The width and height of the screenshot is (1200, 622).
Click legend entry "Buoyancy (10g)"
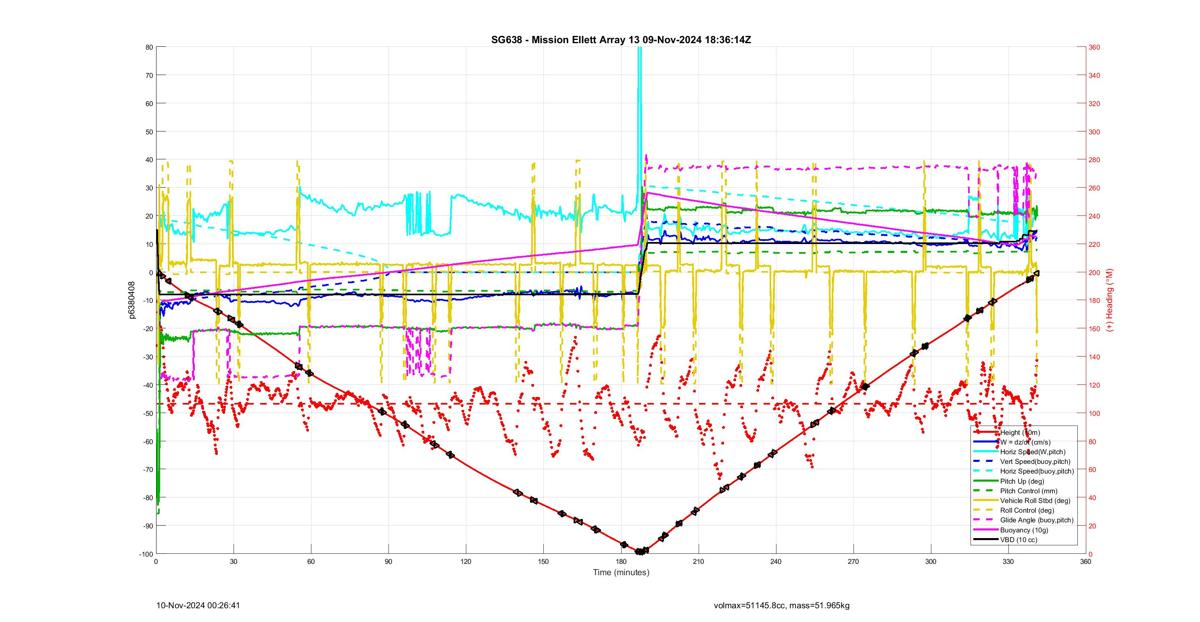(x=1024, y=530)
